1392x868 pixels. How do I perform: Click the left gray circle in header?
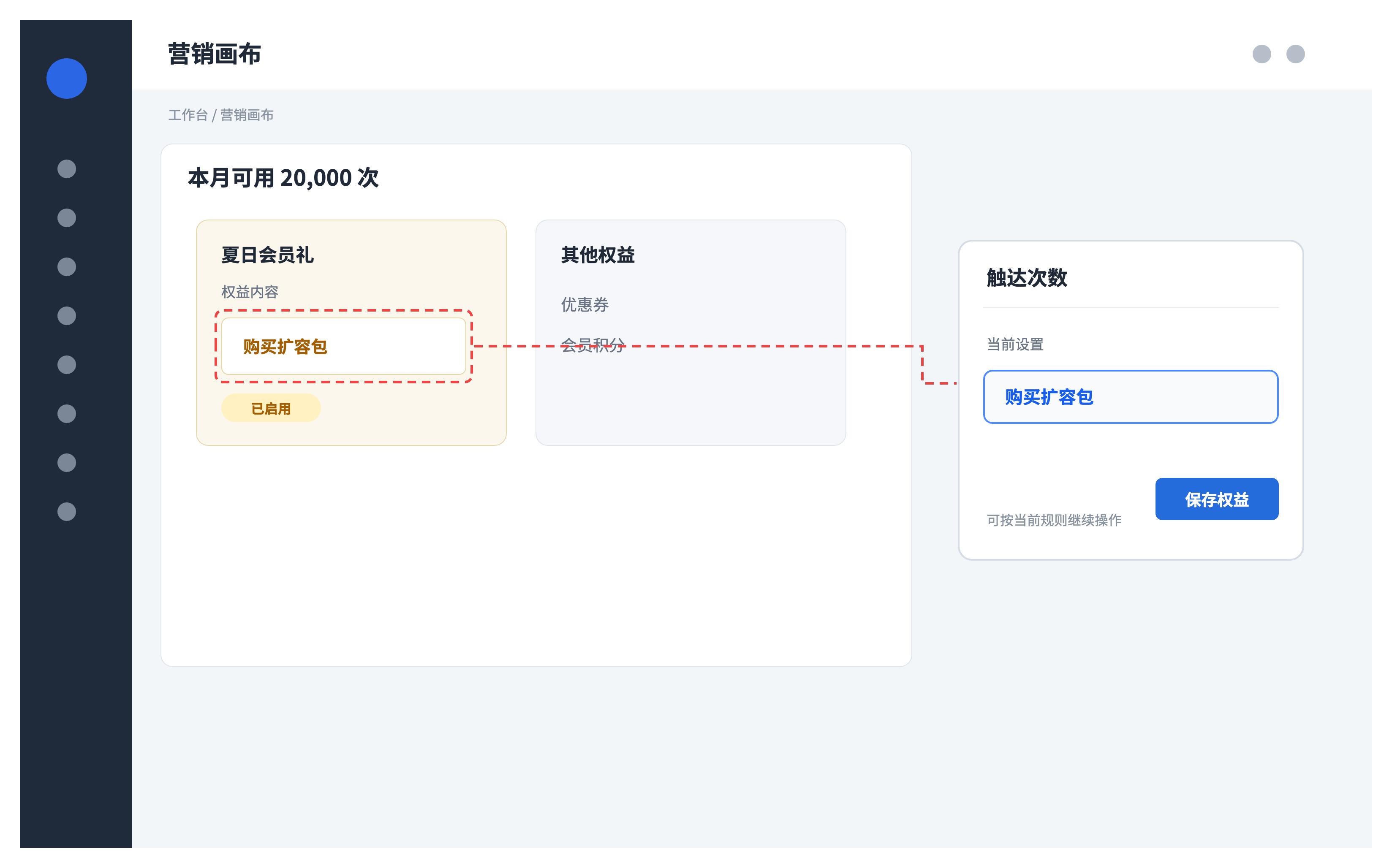pos(1261,54)
